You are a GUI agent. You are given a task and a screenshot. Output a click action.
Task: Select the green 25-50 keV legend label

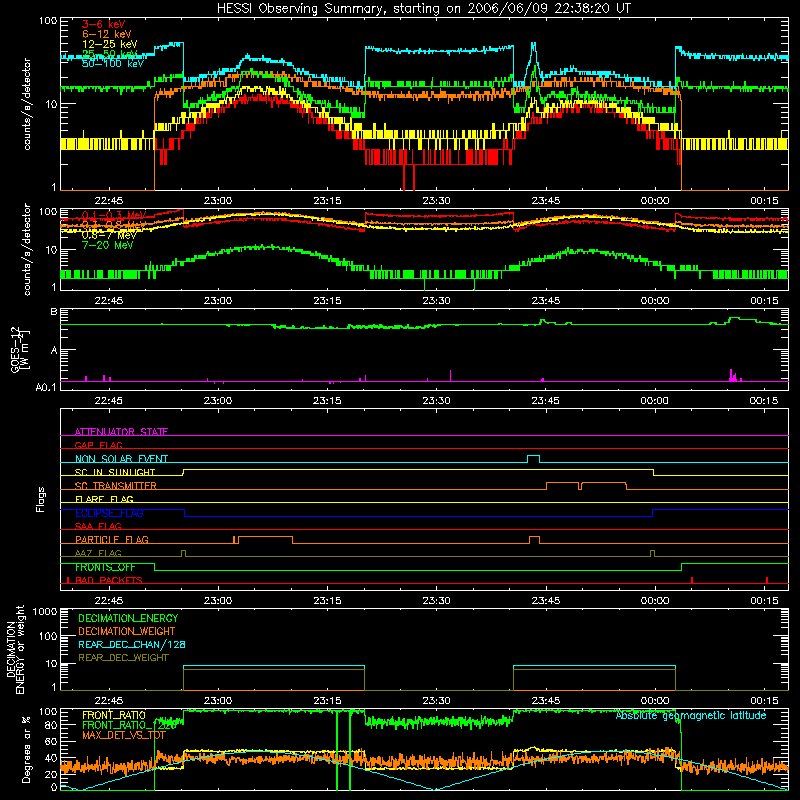(110, 54)
